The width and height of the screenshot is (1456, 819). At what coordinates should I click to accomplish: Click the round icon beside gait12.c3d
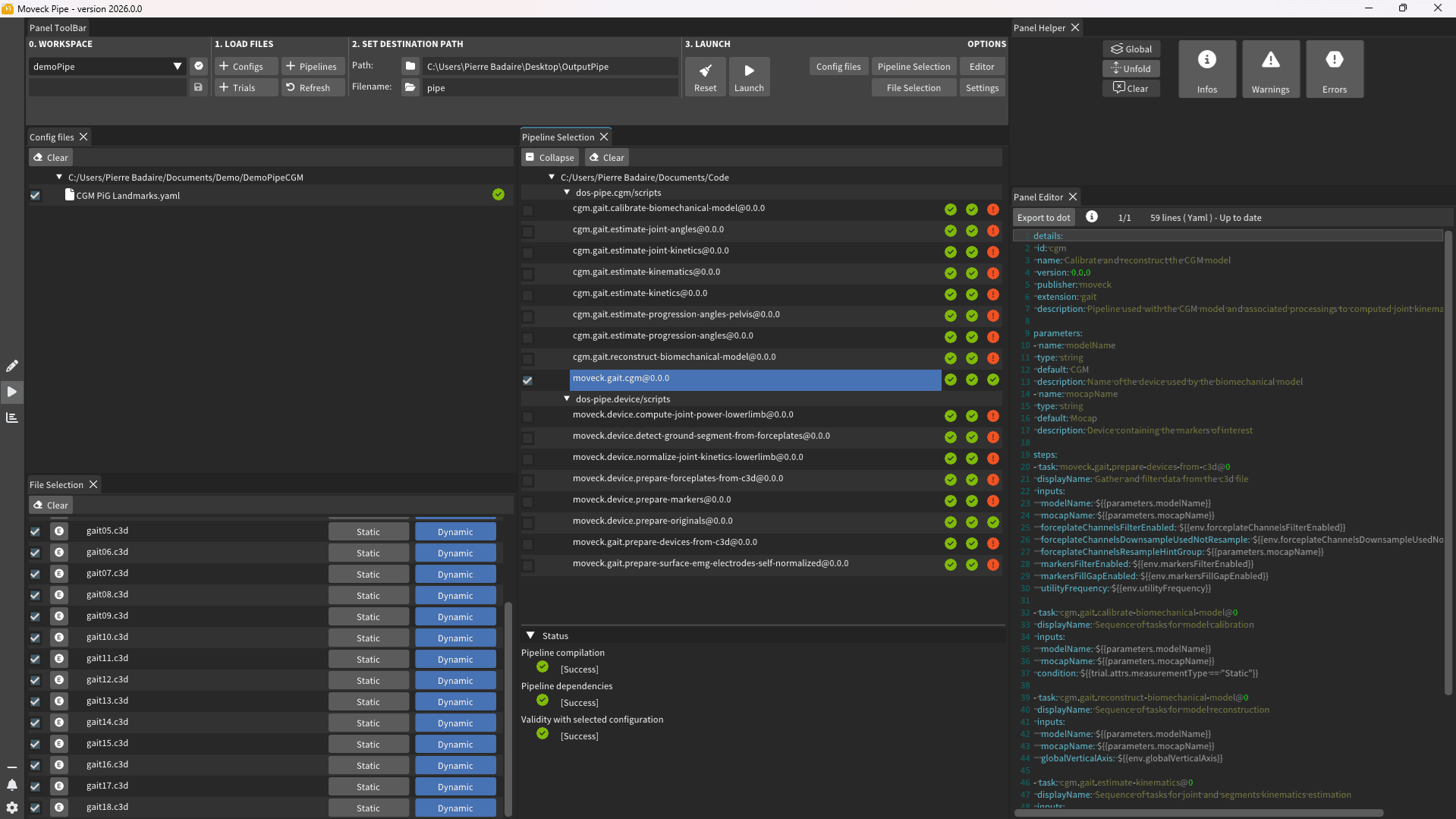pos(59,680)
